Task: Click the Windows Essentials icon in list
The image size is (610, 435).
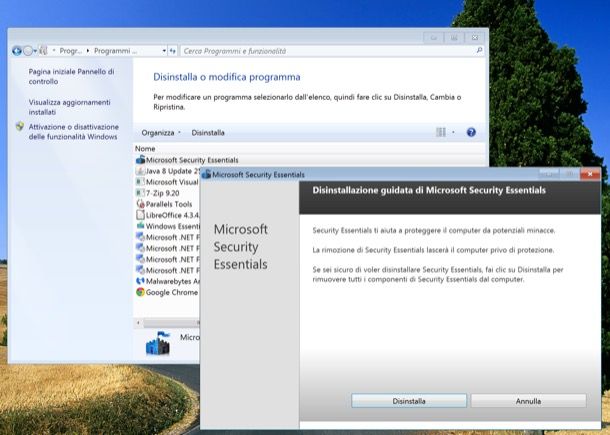Action: (x=140, y=226)
